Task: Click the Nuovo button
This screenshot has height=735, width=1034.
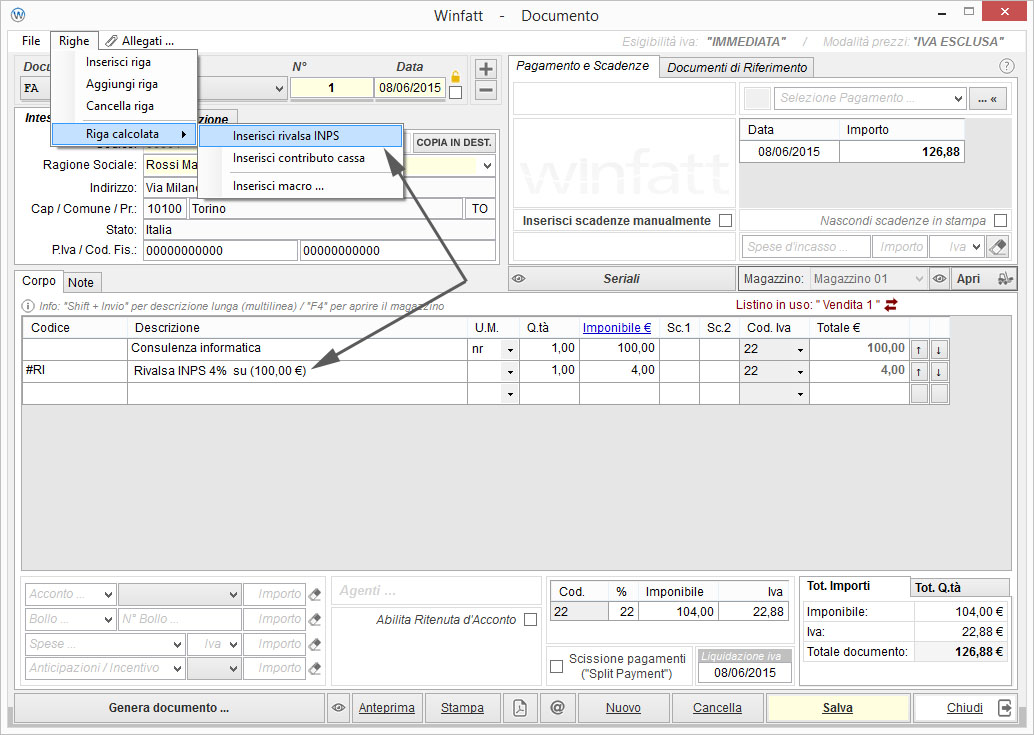Action: click(x=623, y=708)
